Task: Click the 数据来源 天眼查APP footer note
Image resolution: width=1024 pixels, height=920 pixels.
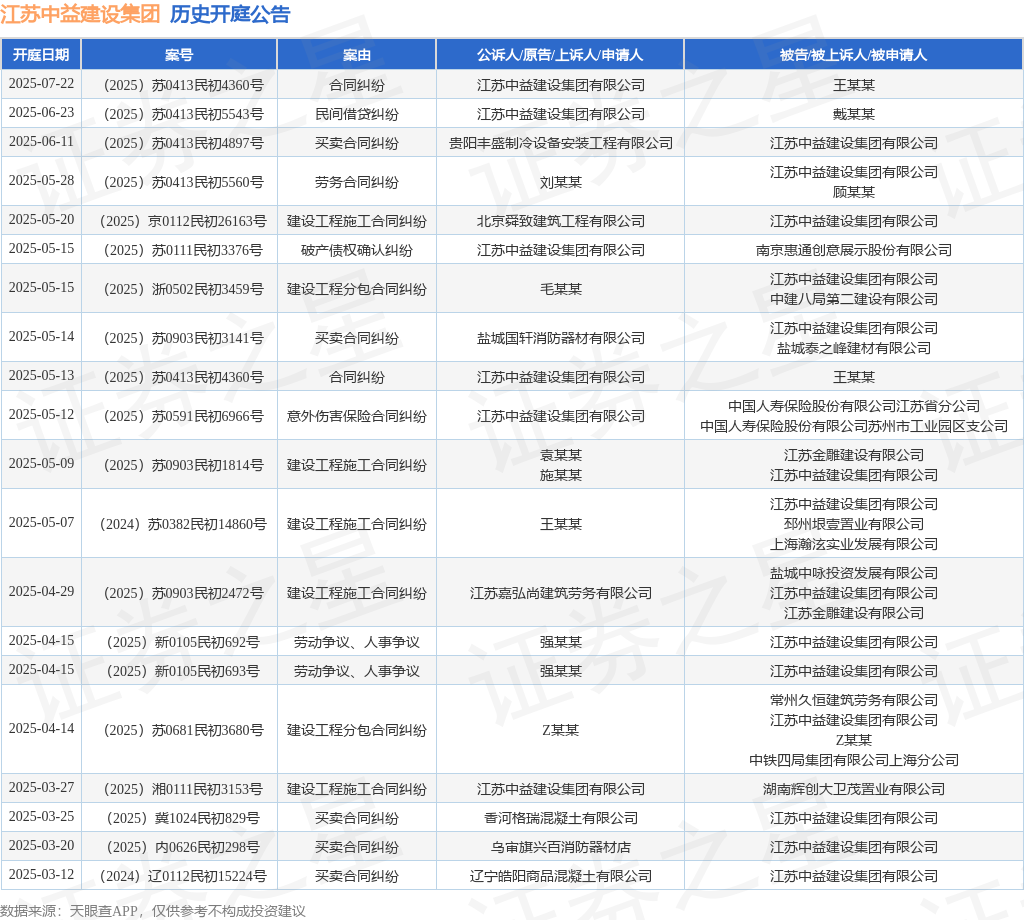Action: pos(153,911)
